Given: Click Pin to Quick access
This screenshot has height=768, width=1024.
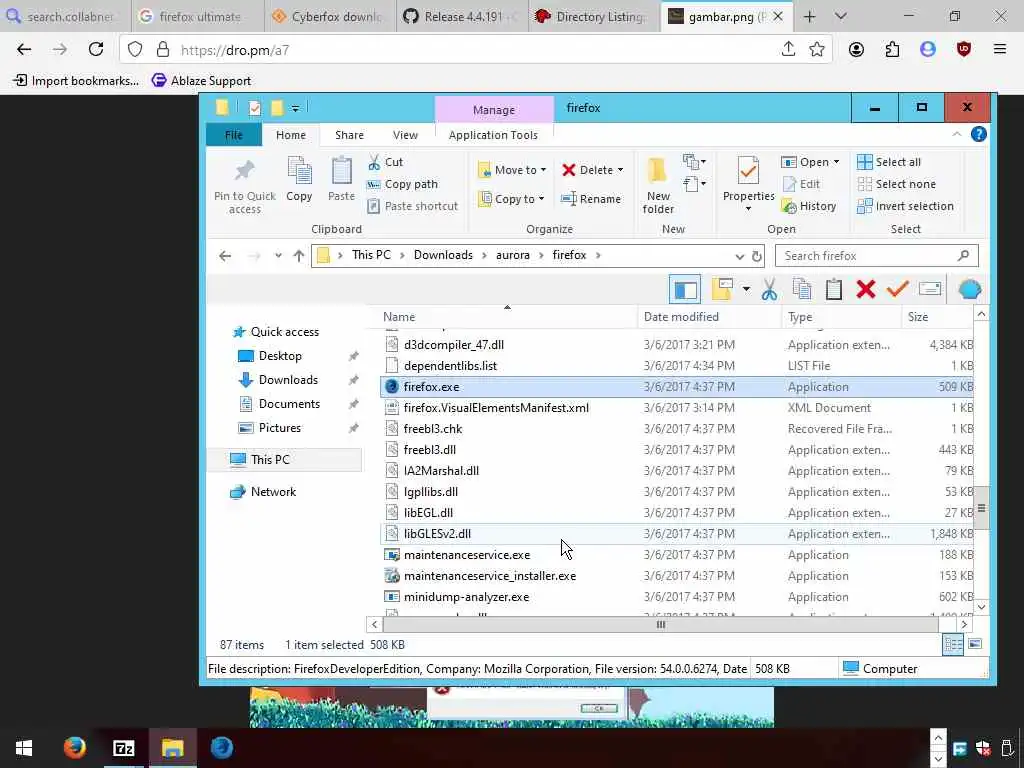Looking at the screenshot, I should [x=245, y=186].
